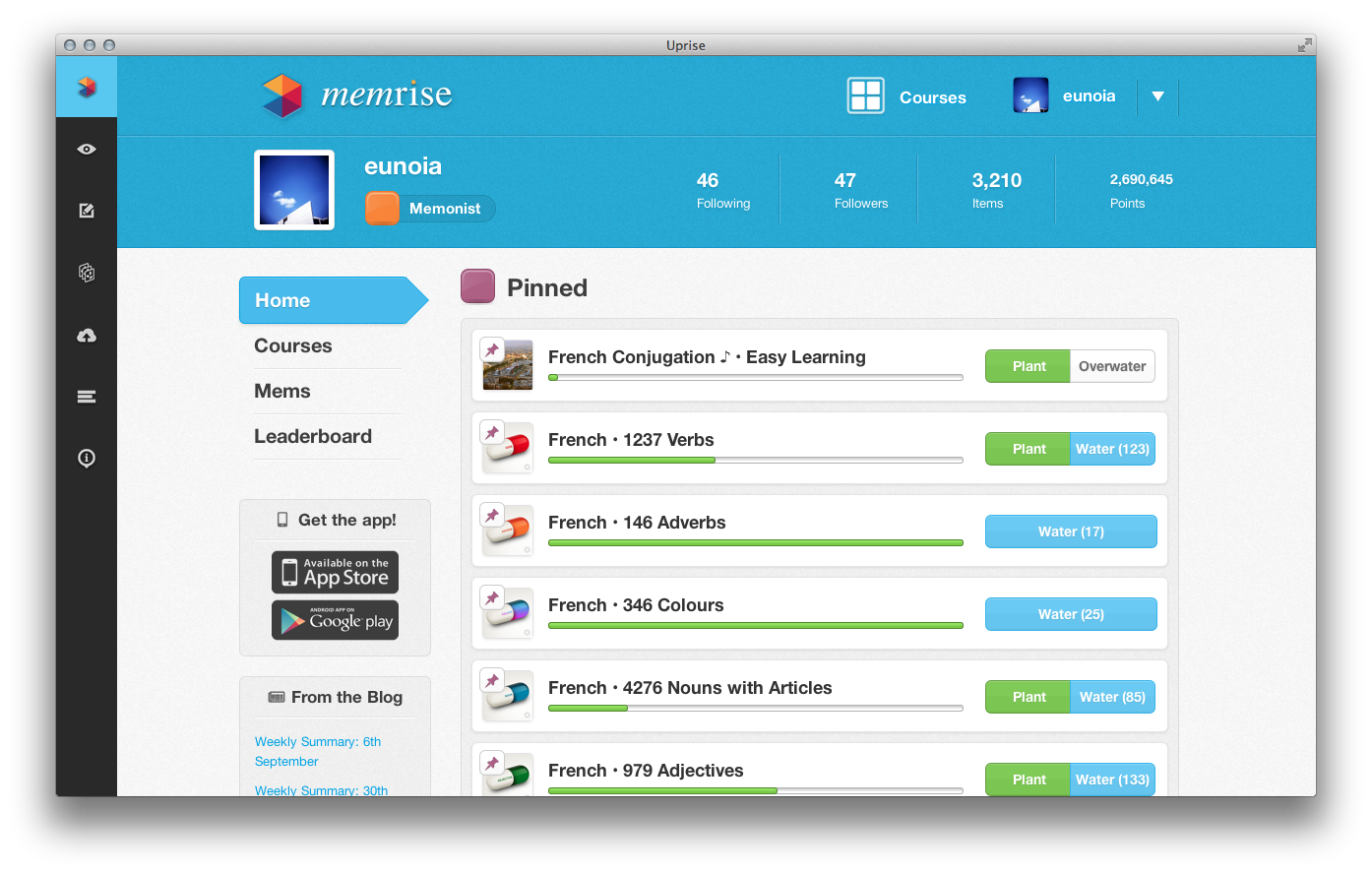Click the orange Memonist rank badge
Image resolution: width=1372 pixels, height=874 pixels.
pyautogui.click(x=382, y=209)
